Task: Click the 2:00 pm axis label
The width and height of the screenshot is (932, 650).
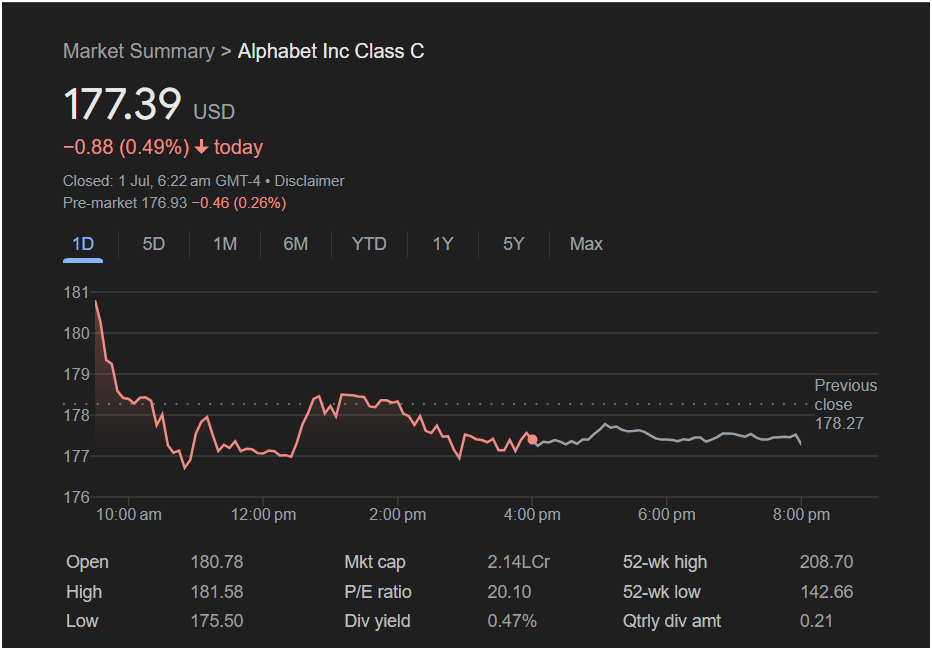Action: 398,515
